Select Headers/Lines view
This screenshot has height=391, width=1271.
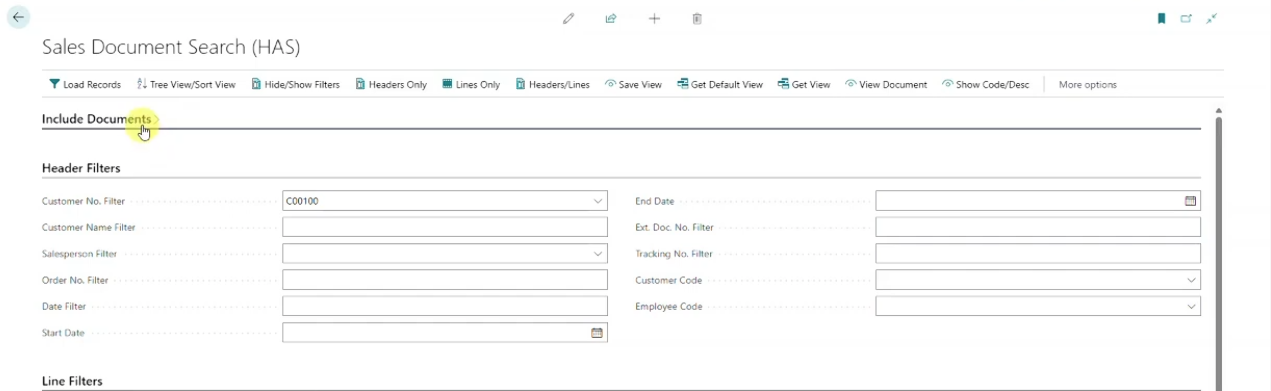(x=553, y=84)
